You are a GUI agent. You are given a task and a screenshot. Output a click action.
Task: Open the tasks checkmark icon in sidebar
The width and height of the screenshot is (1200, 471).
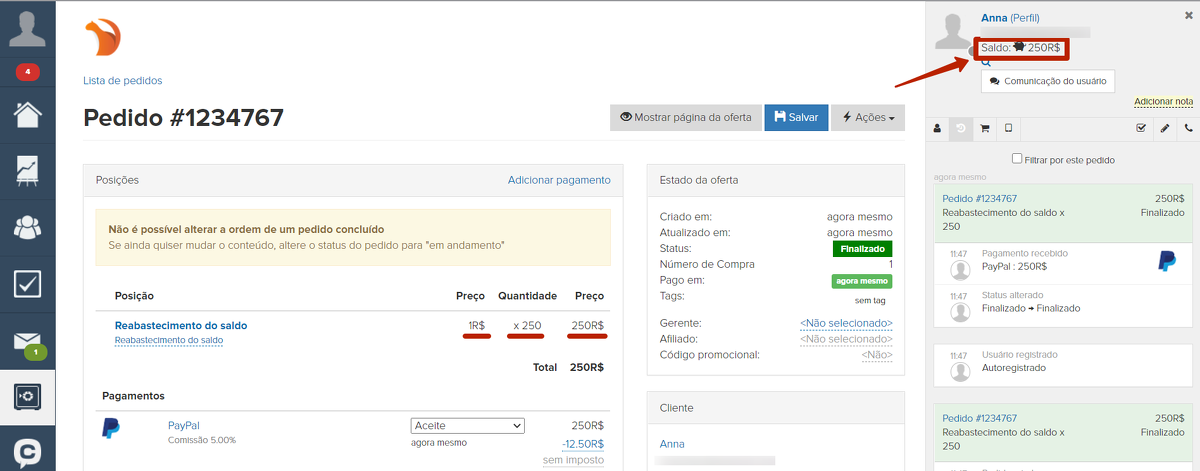tap(27, 284)
